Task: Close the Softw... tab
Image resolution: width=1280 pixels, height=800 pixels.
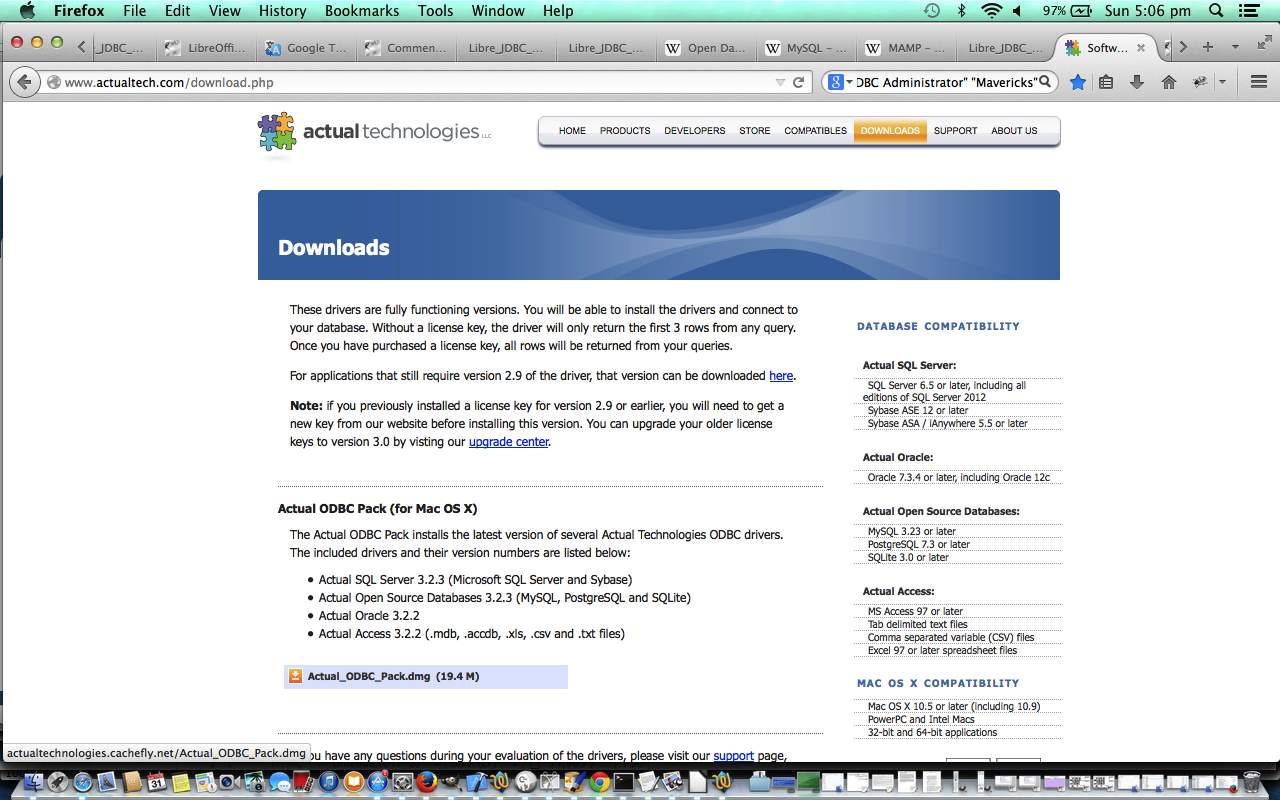Action: point(1141,48)
